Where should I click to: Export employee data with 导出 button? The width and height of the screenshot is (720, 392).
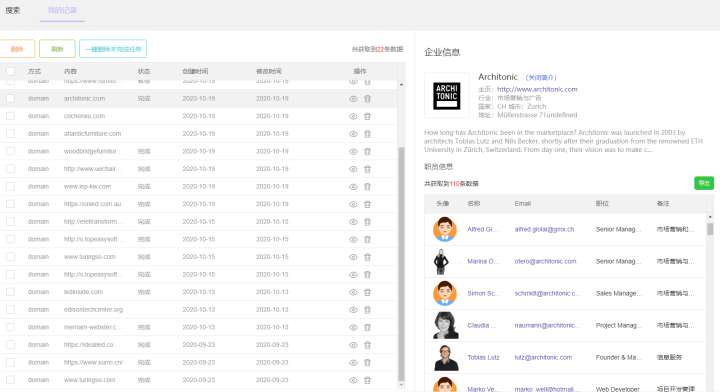704,183
